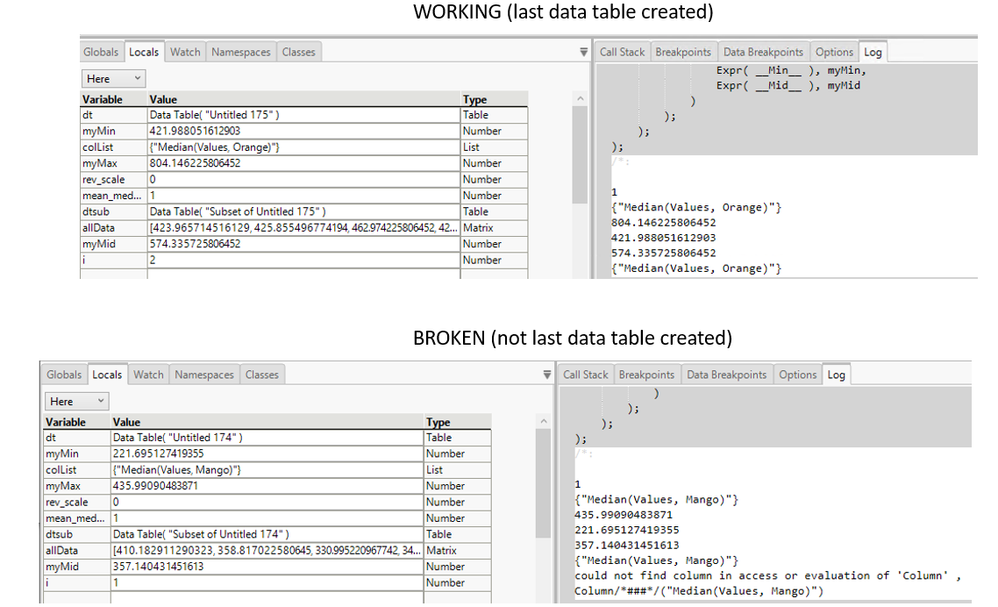Viewport: 998px width, 607px height.
Task: Show Call Stack tab in top panel
Action: [622, 52]
